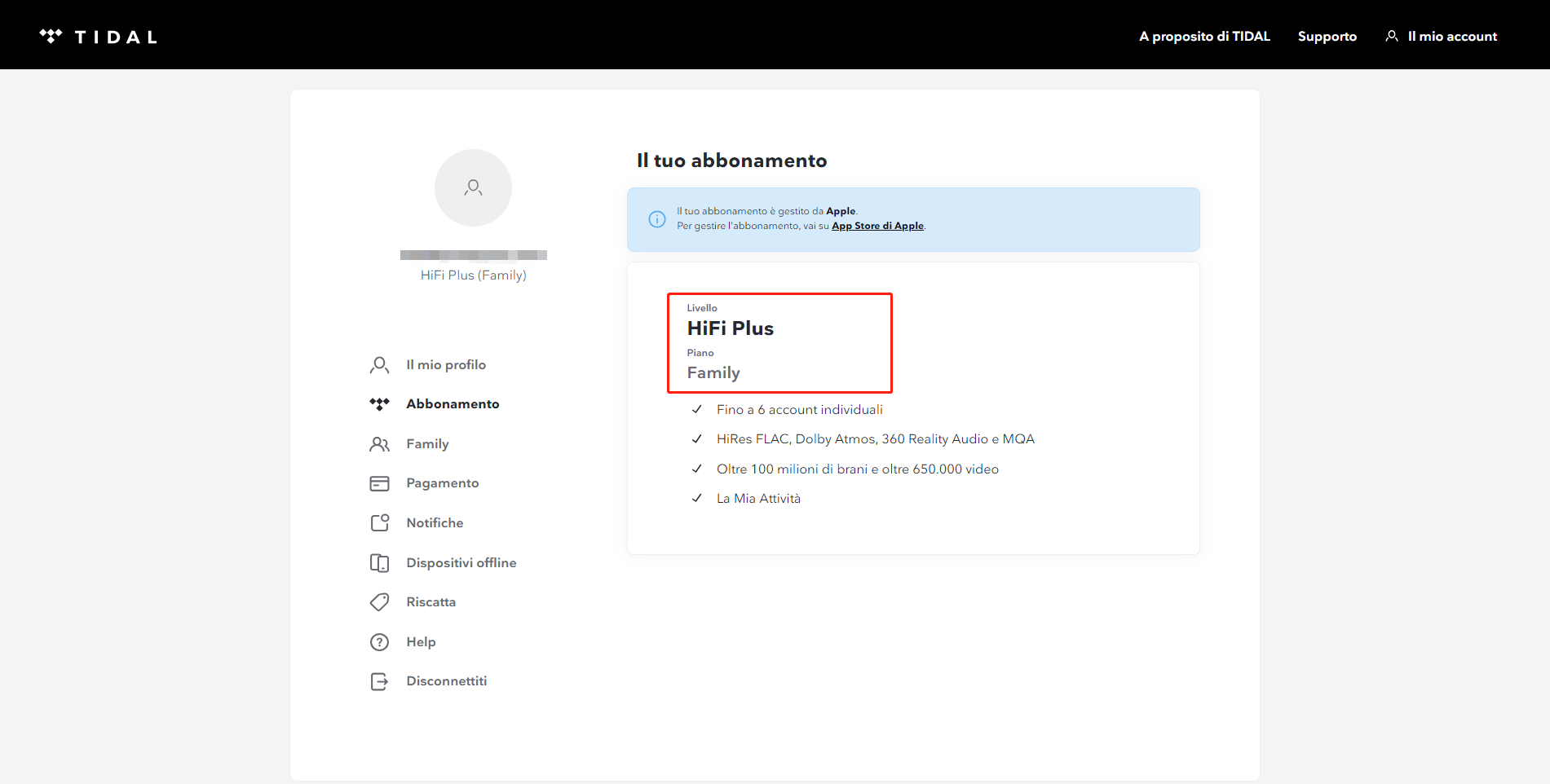Click the Disconnettiti logout icon
Screen dimensions: 1550x784
pyautogui.click(x=379, y=681)
